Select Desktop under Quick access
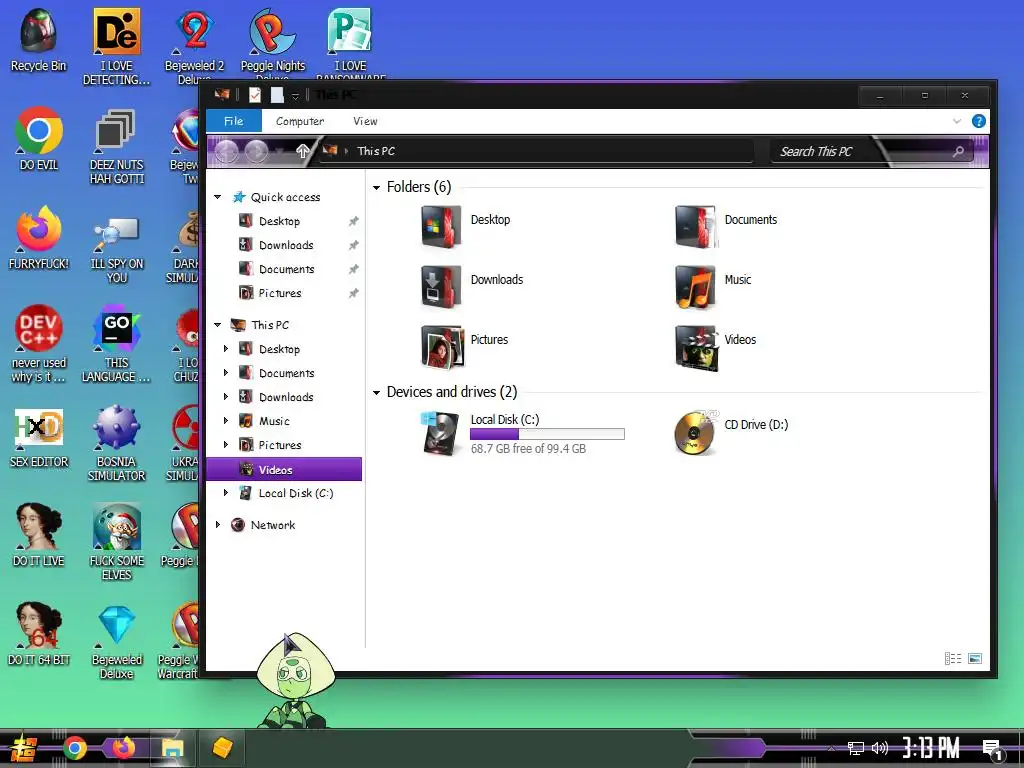The image size is (1024, 768). (x=279, y=221)
